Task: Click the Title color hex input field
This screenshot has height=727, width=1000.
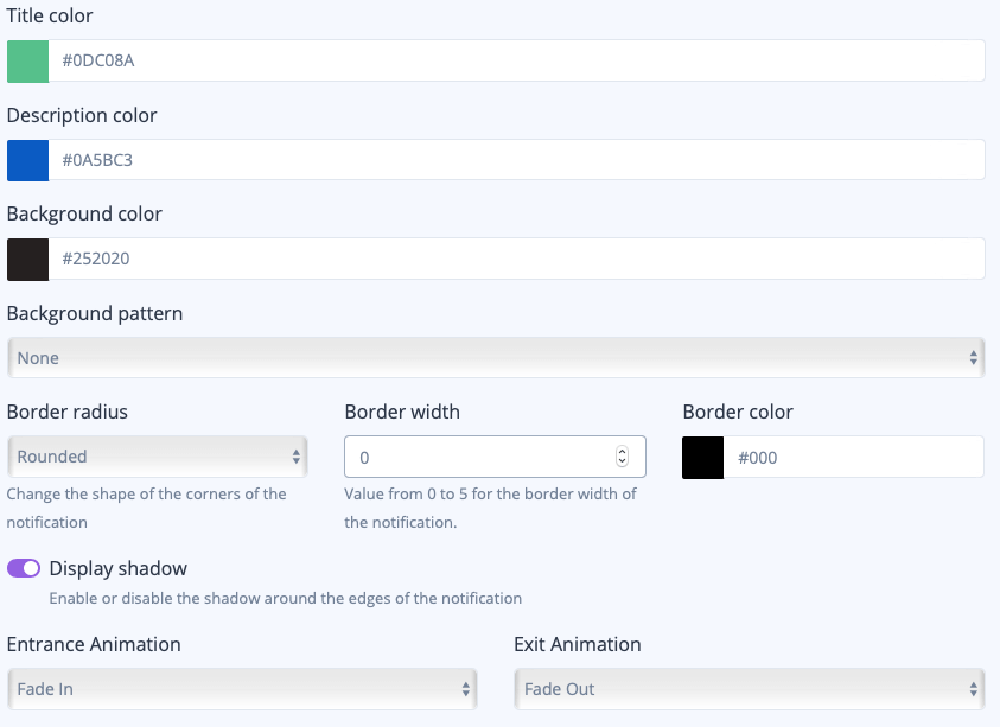Action: tap(400, 61)
